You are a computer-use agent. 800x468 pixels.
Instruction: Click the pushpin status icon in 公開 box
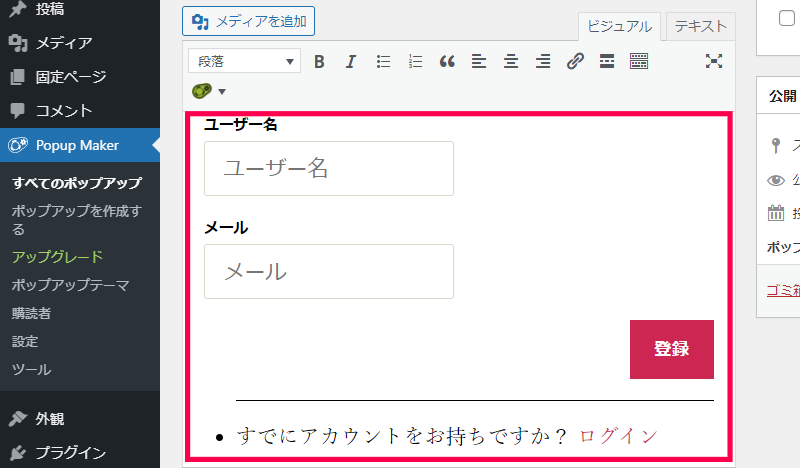776,145
